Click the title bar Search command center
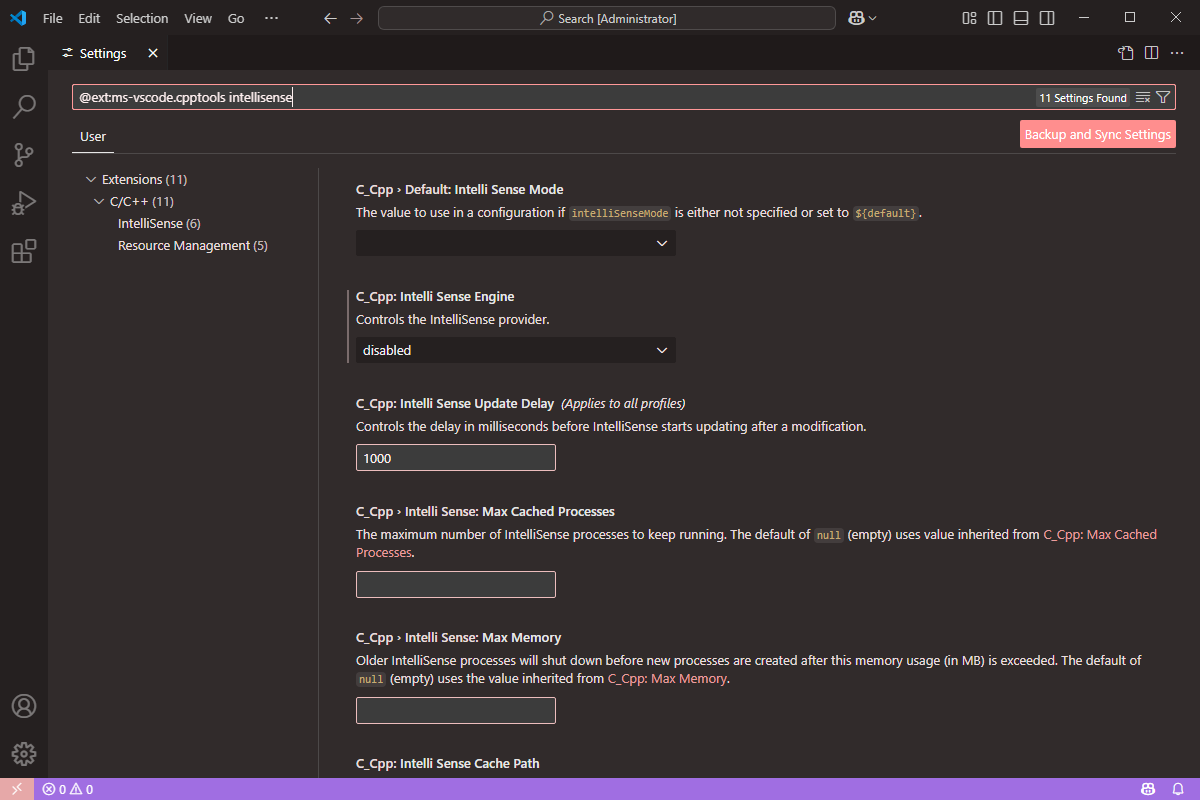The width and height of the screenshot is (1200, 800). point(607,18)
